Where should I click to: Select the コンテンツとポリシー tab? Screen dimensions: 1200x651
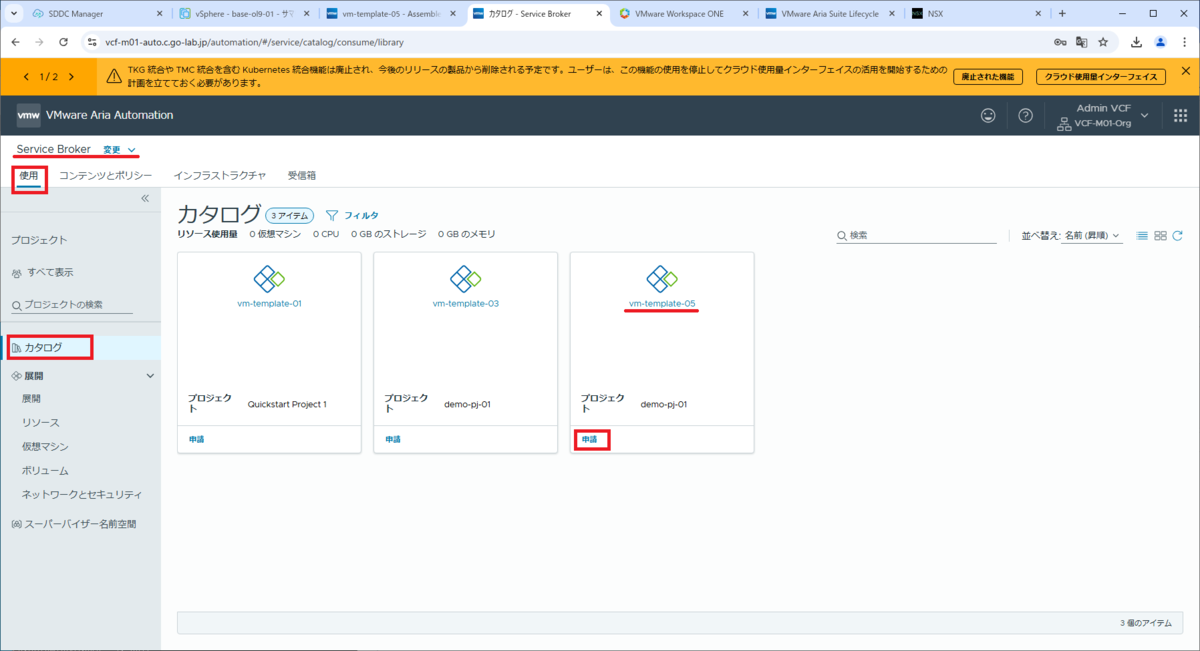tap(106, 175)
